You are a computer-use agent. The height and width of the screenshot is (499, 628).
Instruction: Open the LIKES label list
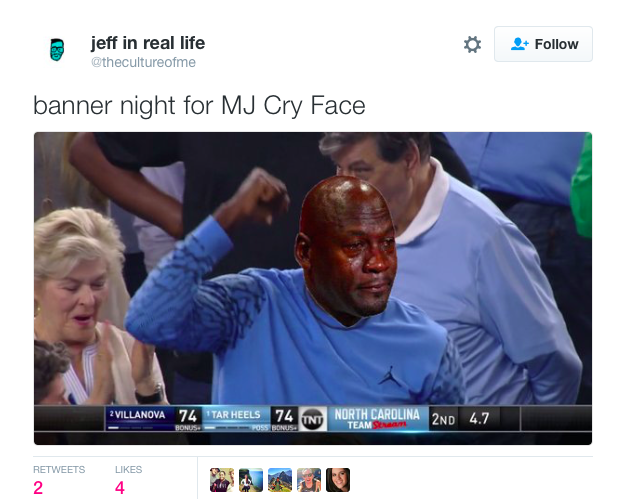coord(129,469)
